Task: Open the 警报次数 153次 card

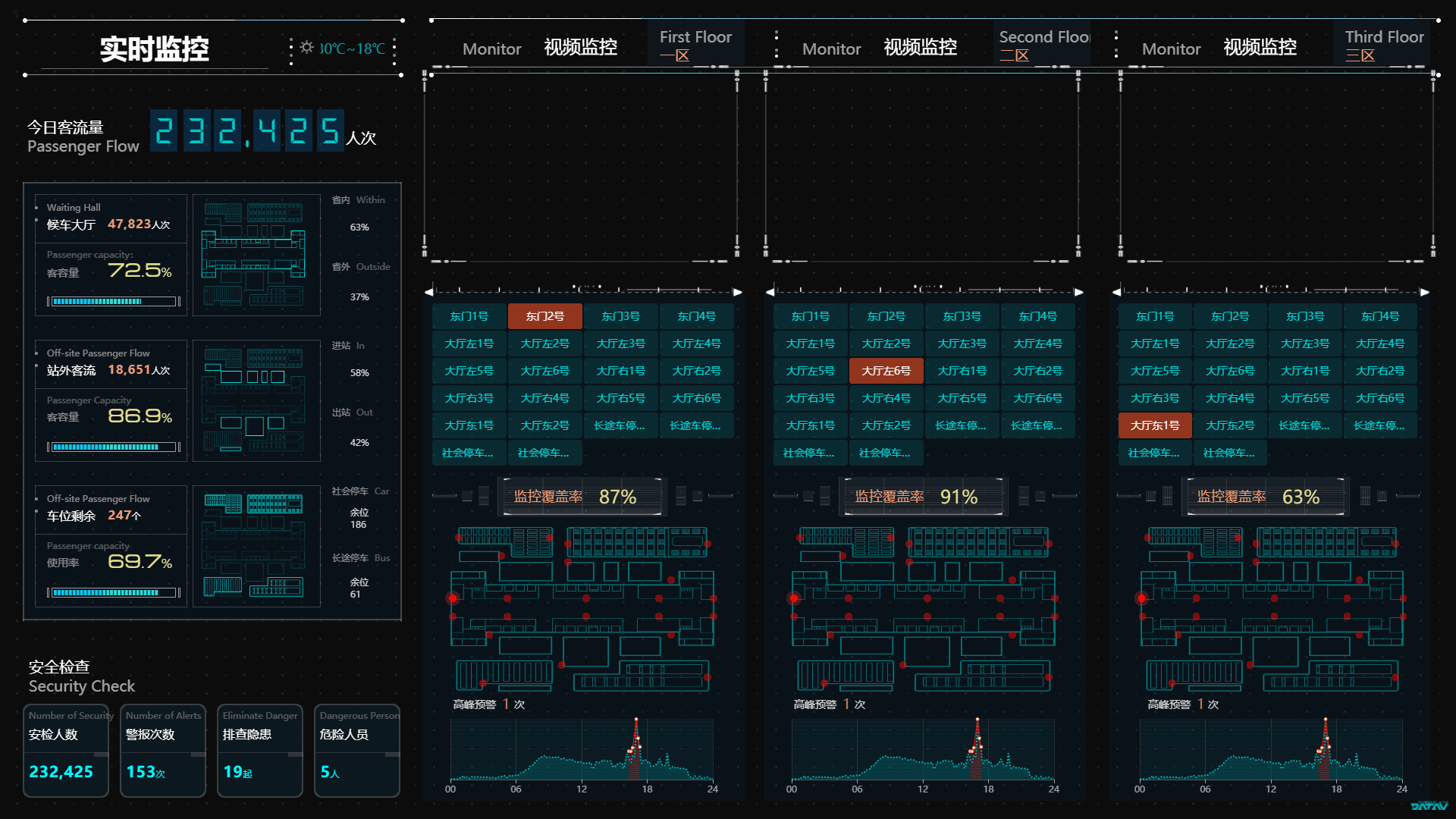Action: tap(163, 751)
